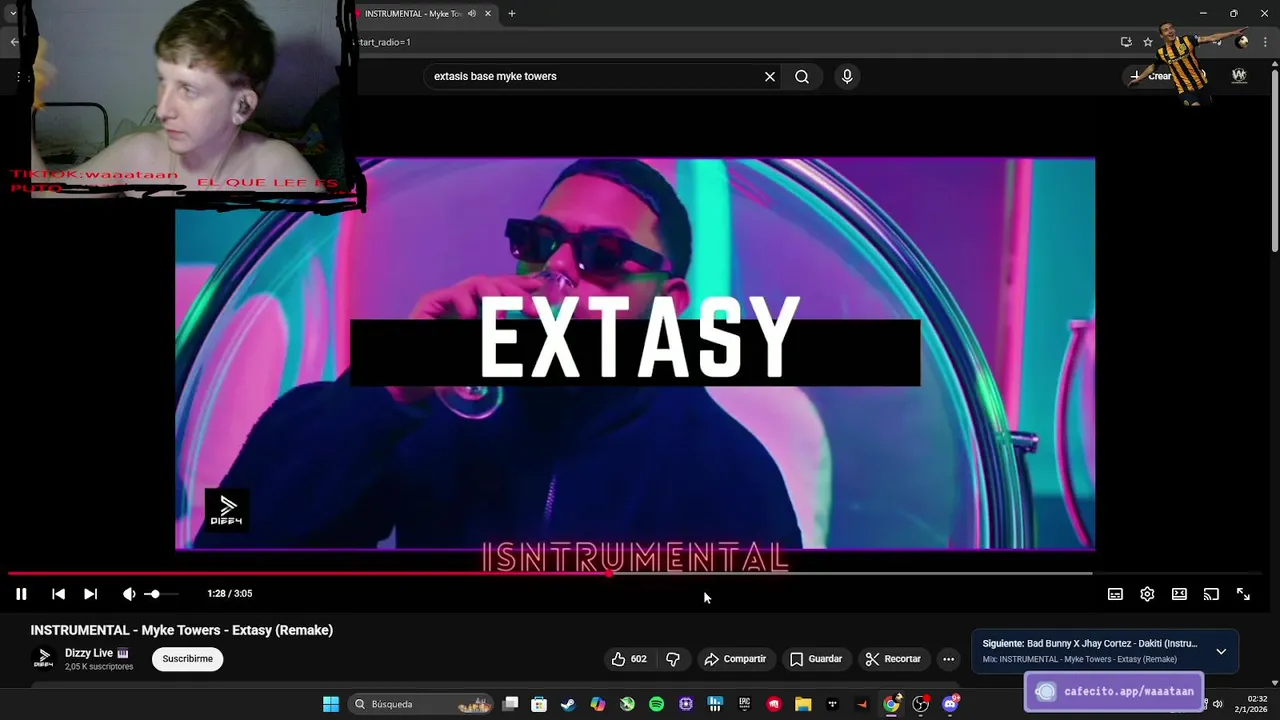Screen dimensions: 1280x720
Task: Expand the Siguiente mix playlist chevron
Action: pos(1221,652)
